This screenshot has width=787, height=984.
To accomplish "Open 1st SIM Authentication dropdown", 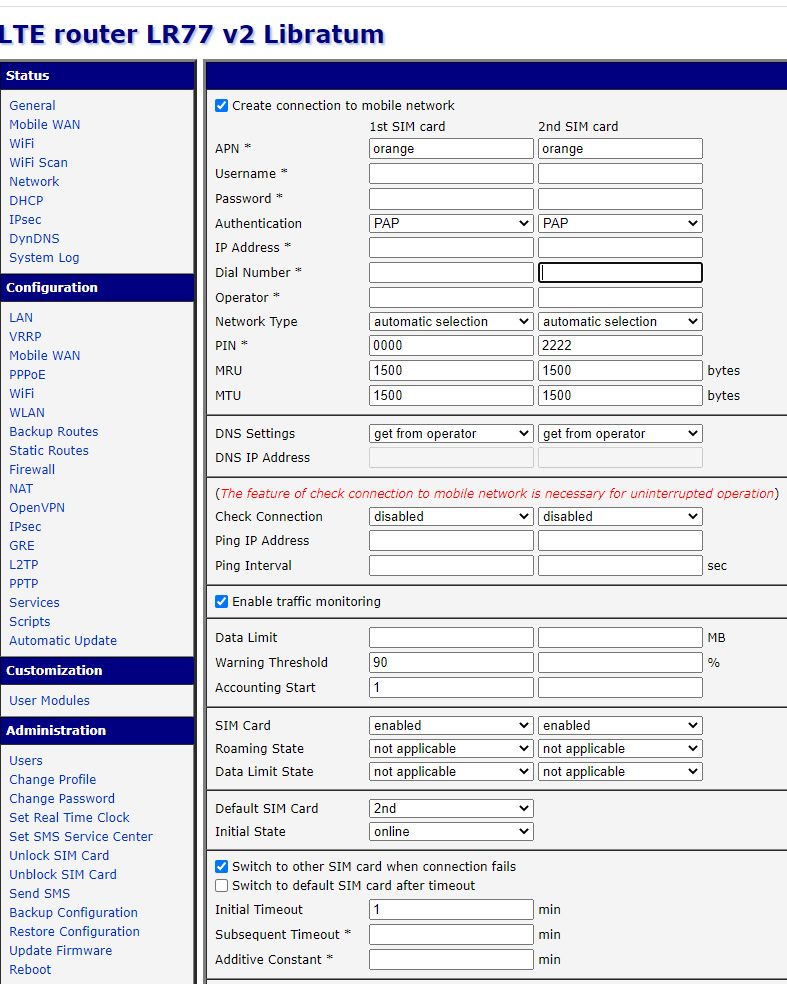I will pos(451,223).
